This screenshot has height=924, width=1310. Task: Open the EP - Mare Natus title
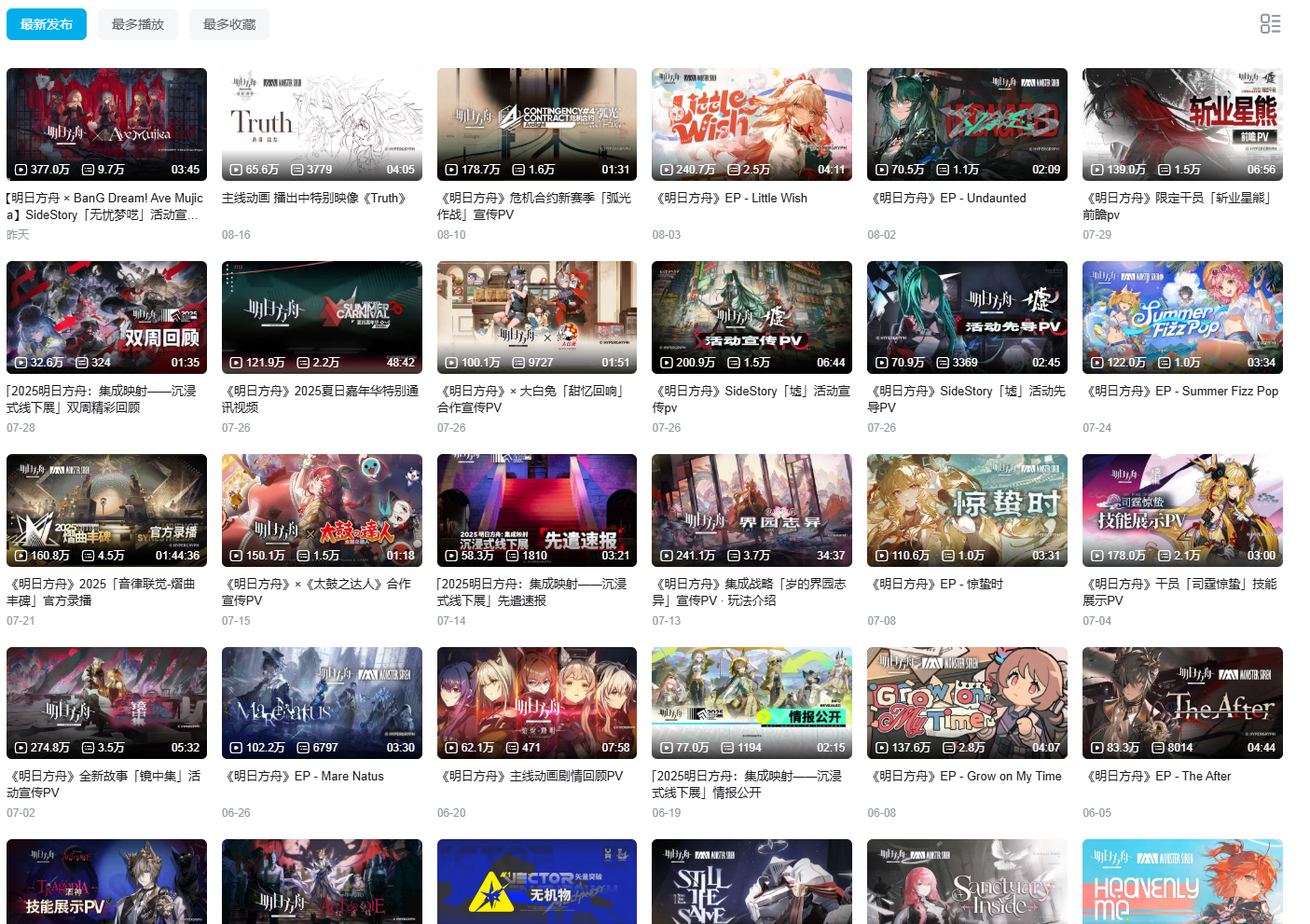click(303, 776)
